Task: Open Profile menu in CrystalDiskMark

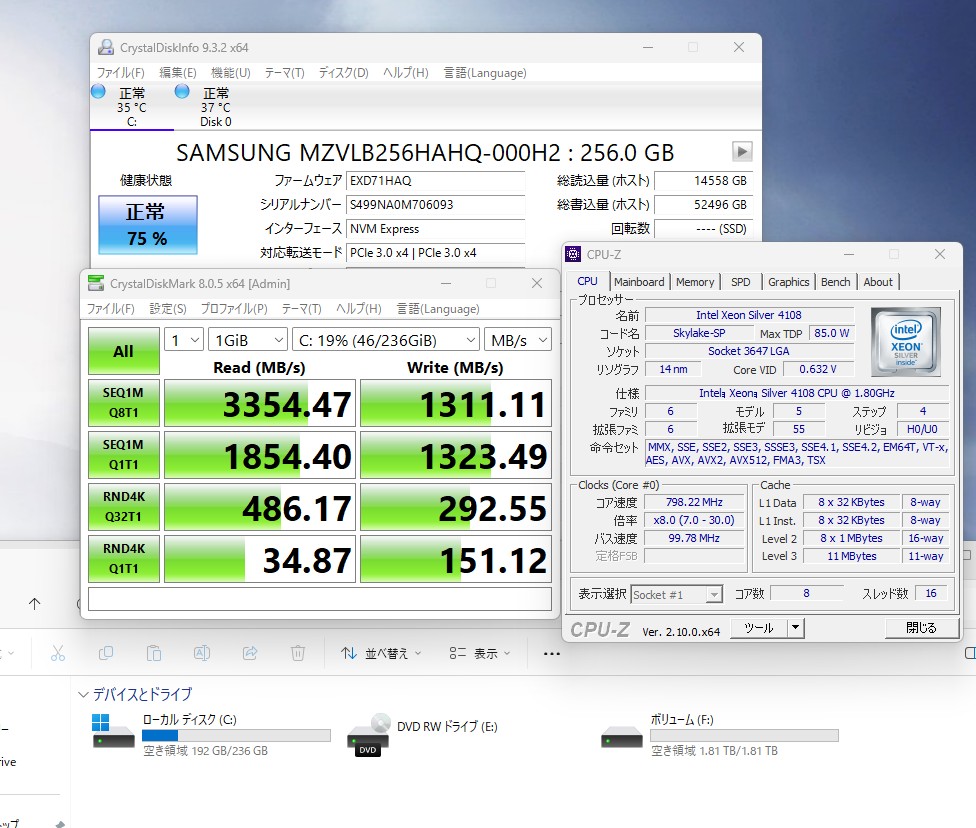Action: point(234,309)
